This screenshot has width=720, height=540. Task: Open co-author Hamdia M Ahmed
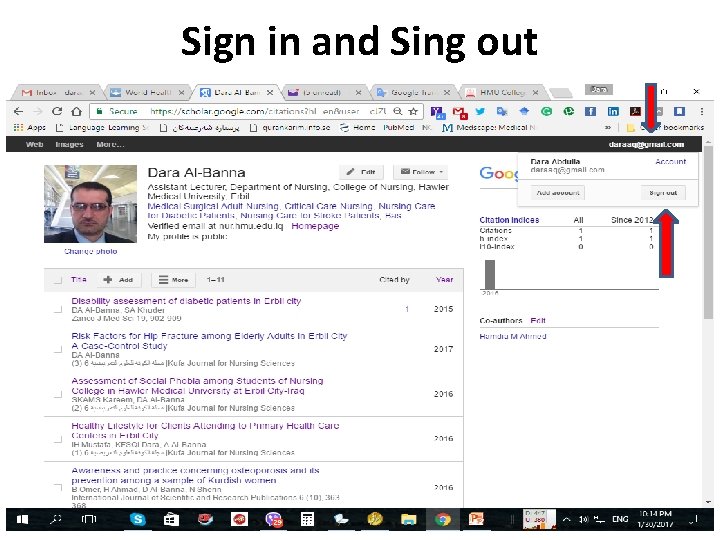point(513,336)
